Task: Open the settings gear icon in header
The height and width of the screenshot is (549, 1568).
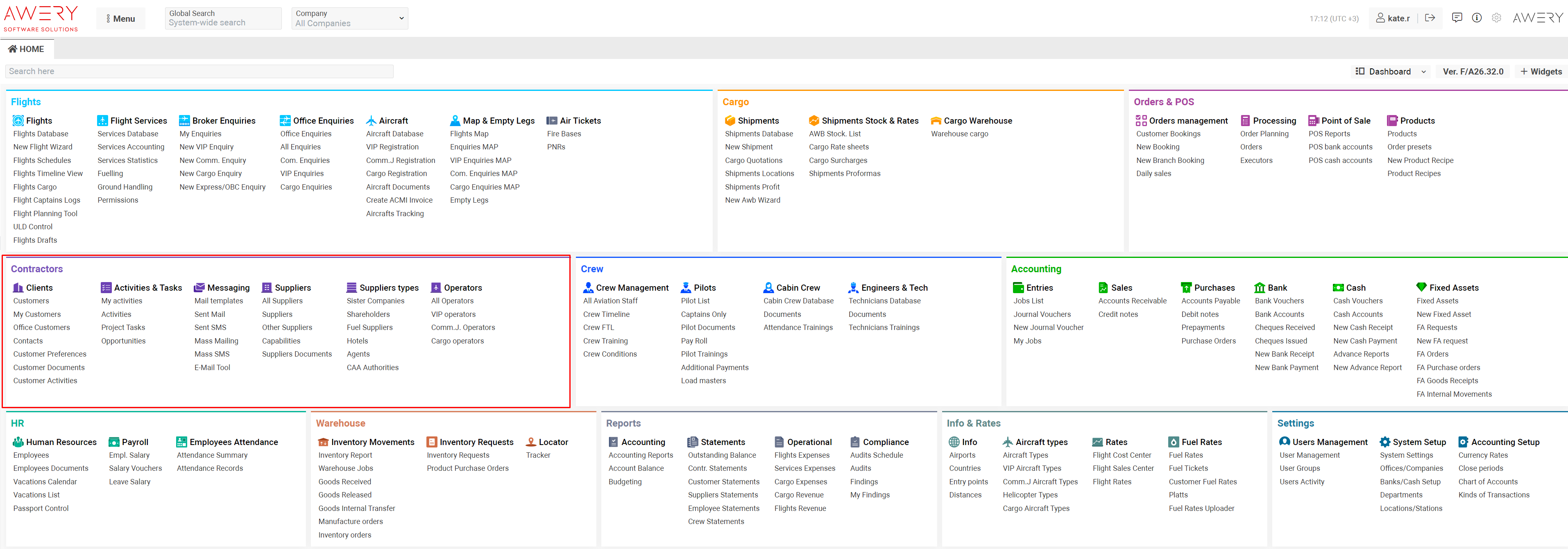Action: point(1496,18)
